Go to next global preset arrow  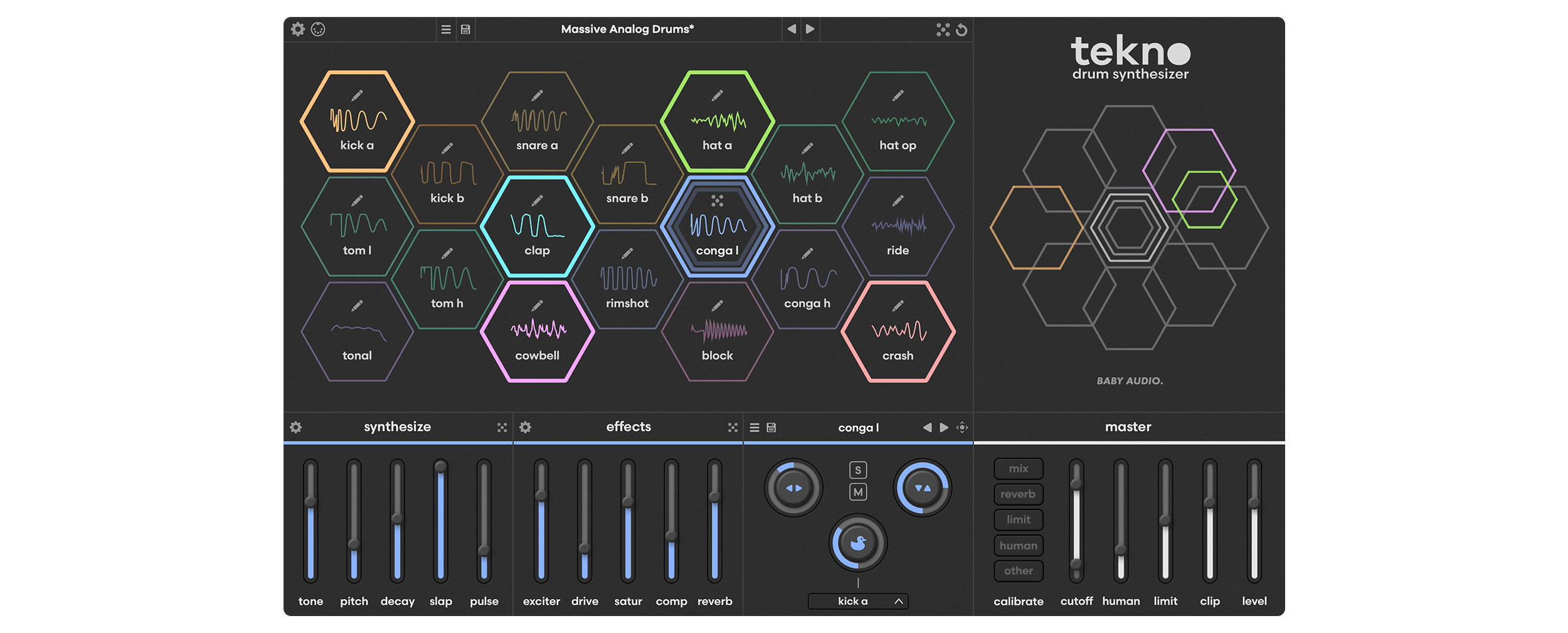click(x=810, y=29)
